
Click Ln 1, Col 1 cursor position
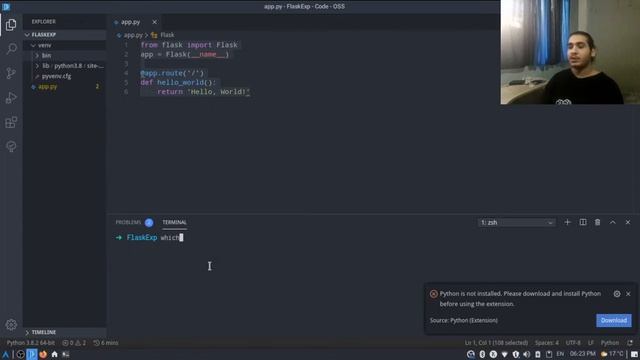tap(496, 343)
